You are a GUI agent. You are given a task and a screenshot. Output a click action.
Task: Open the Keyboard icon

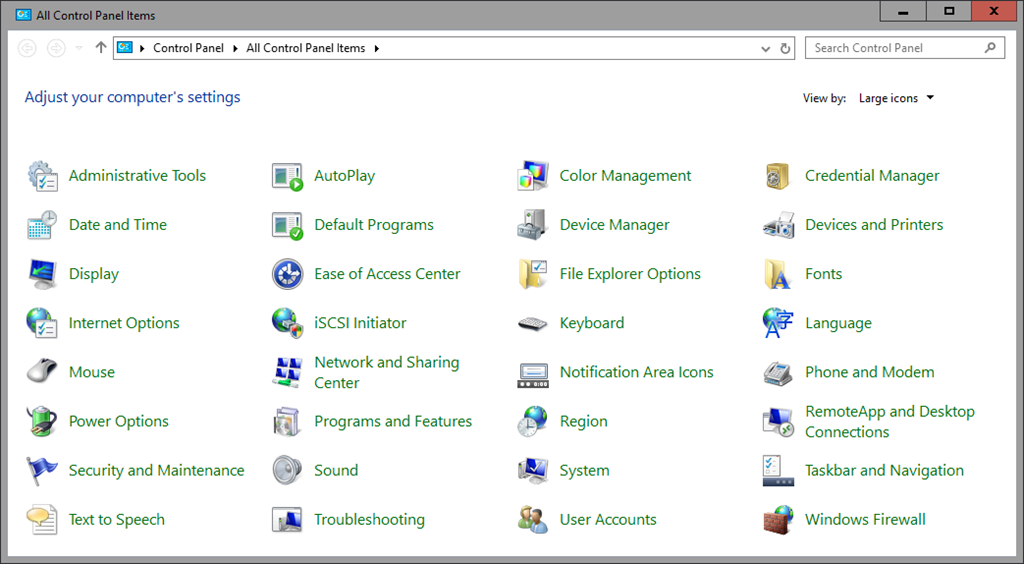pyautogui.click(x=532, y=323)
